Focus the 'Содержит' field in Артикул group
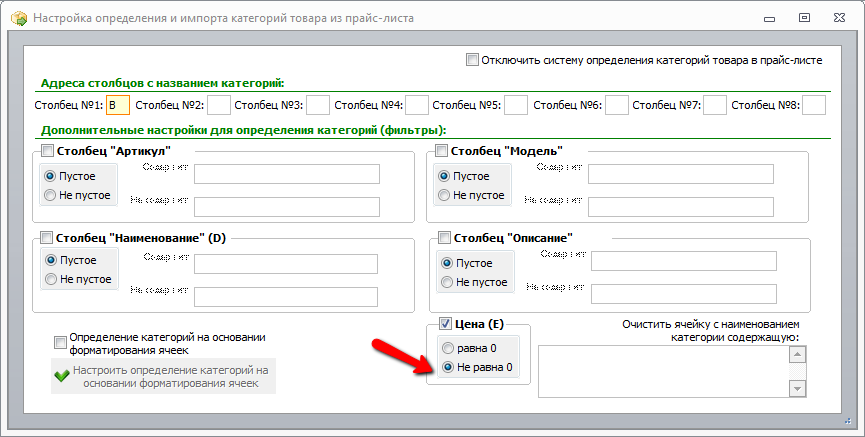This screenshot has width=865, height=437. click(287, 174)
